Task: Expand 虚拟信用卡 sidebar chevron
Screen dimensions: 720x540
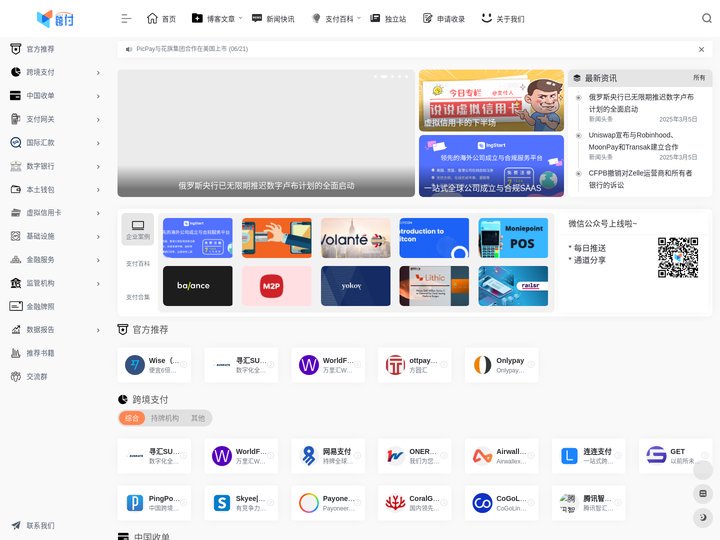Action: [98, 213]
